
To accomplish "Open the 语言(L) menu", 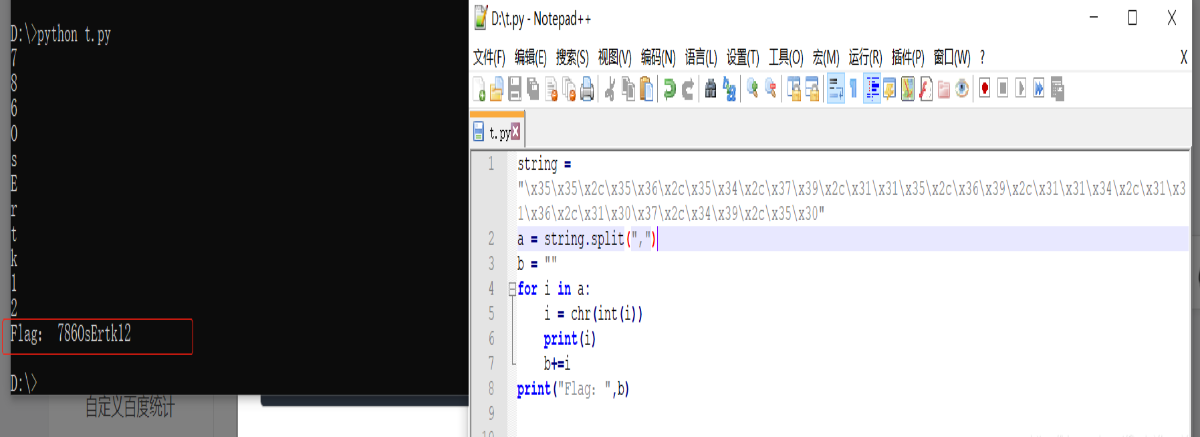I will 702,57.
